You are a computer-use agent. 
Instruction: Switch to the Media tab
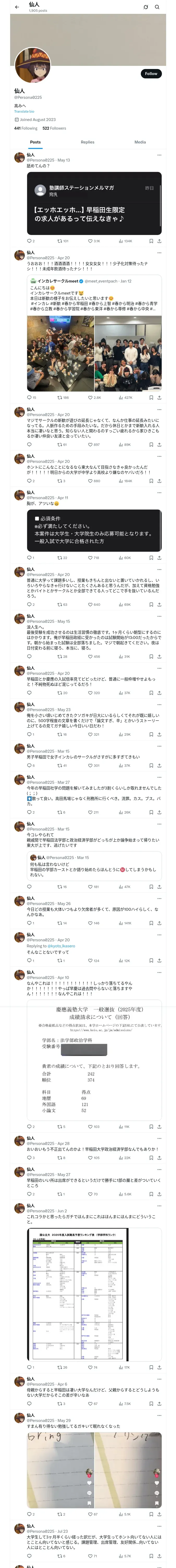tap(139, 142)
